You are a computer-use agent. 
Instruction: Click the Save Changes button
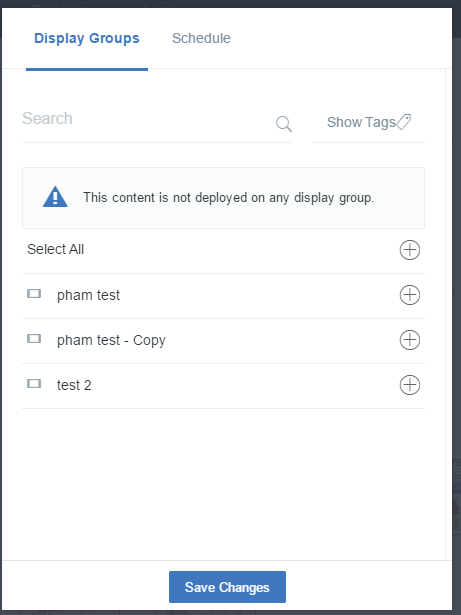227,587
